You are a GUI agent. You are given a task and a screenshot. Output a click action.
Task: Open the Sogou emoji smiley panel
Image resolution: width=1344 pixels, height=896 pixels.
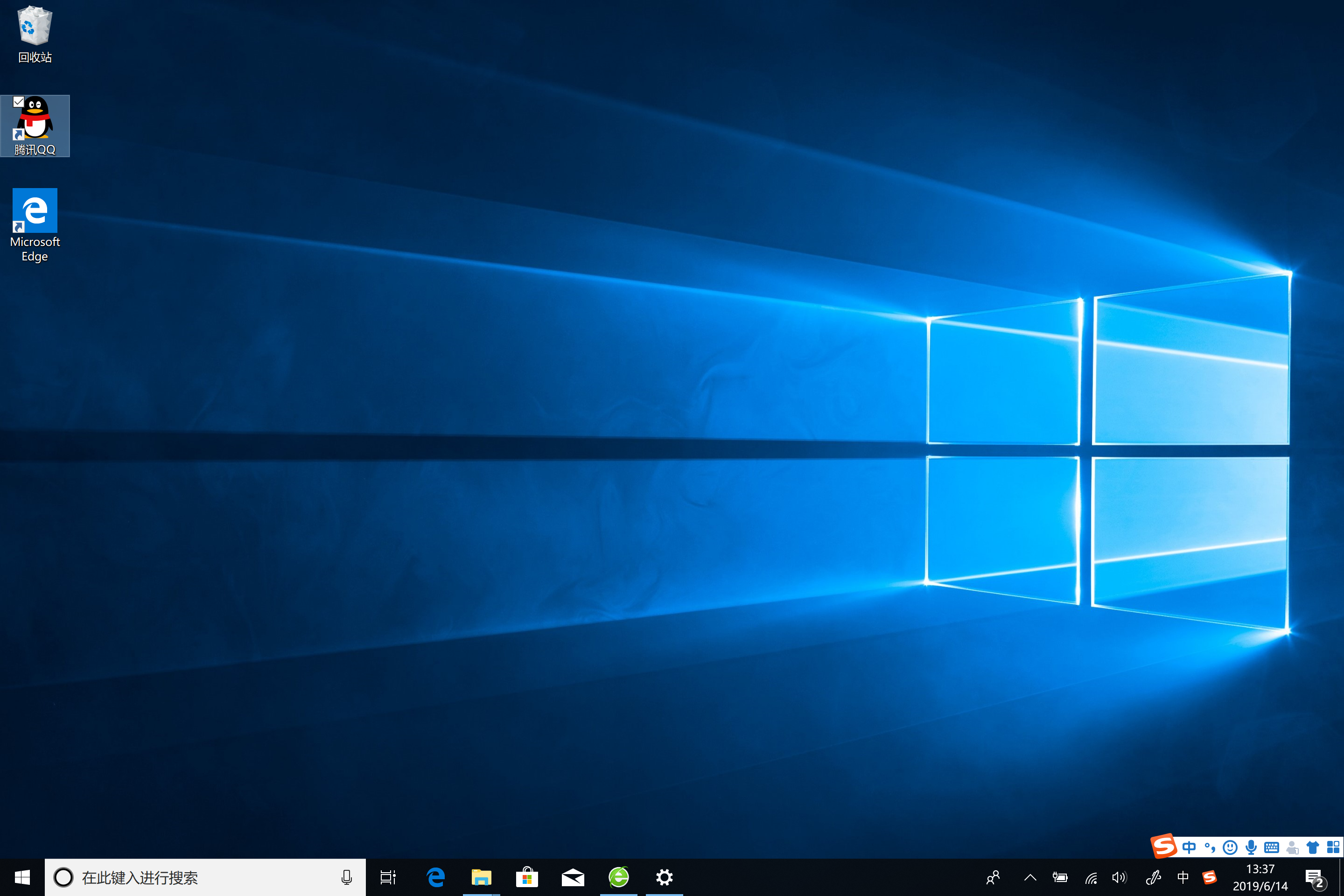(x=1230, y=847)
